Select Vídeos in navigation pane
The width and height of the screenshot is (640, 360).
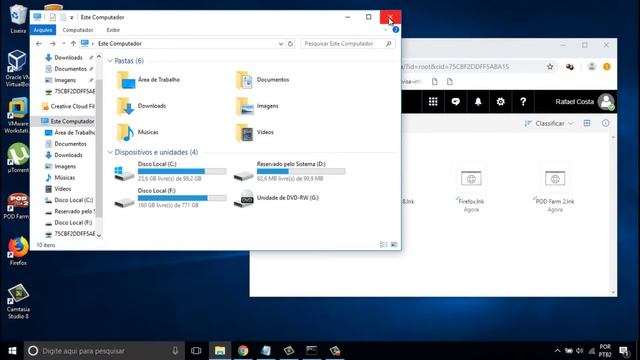58,189
